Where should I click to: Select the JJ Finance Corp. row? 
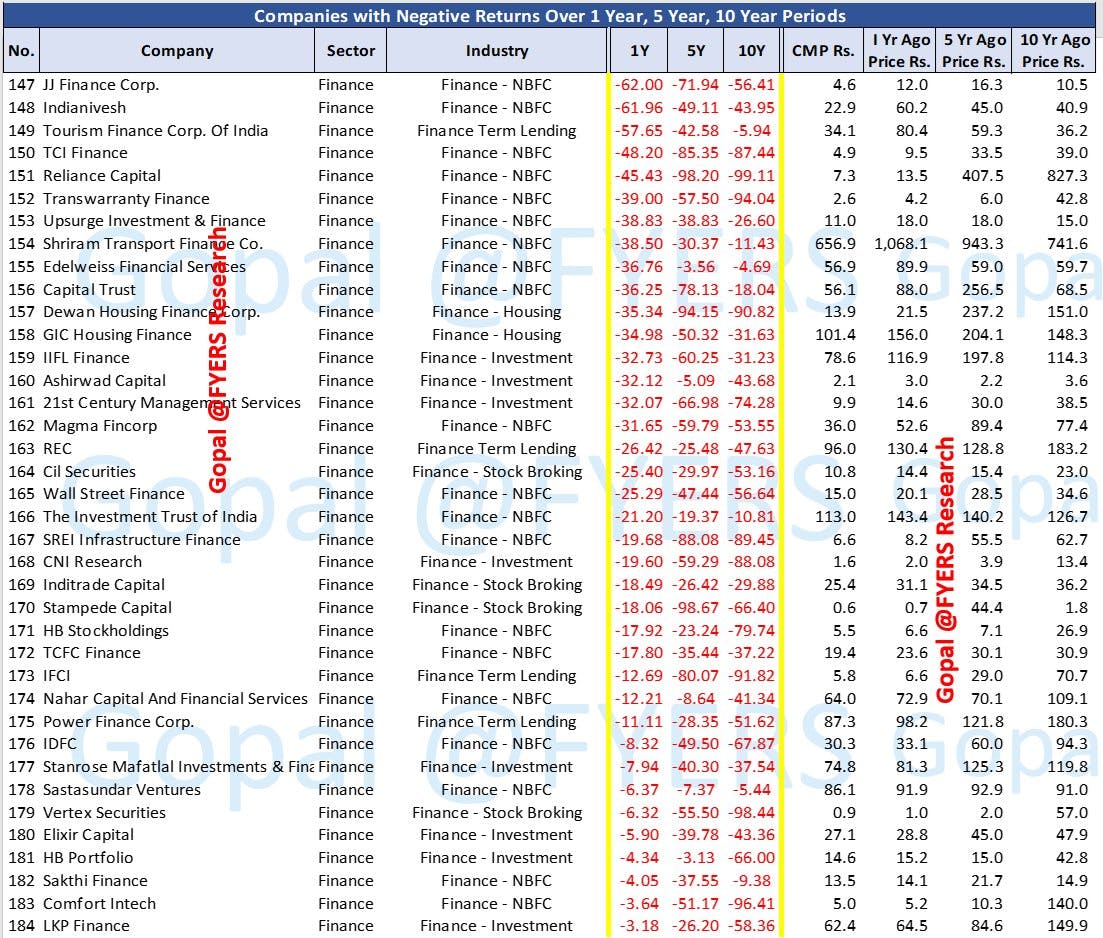(x=549, y=85)
